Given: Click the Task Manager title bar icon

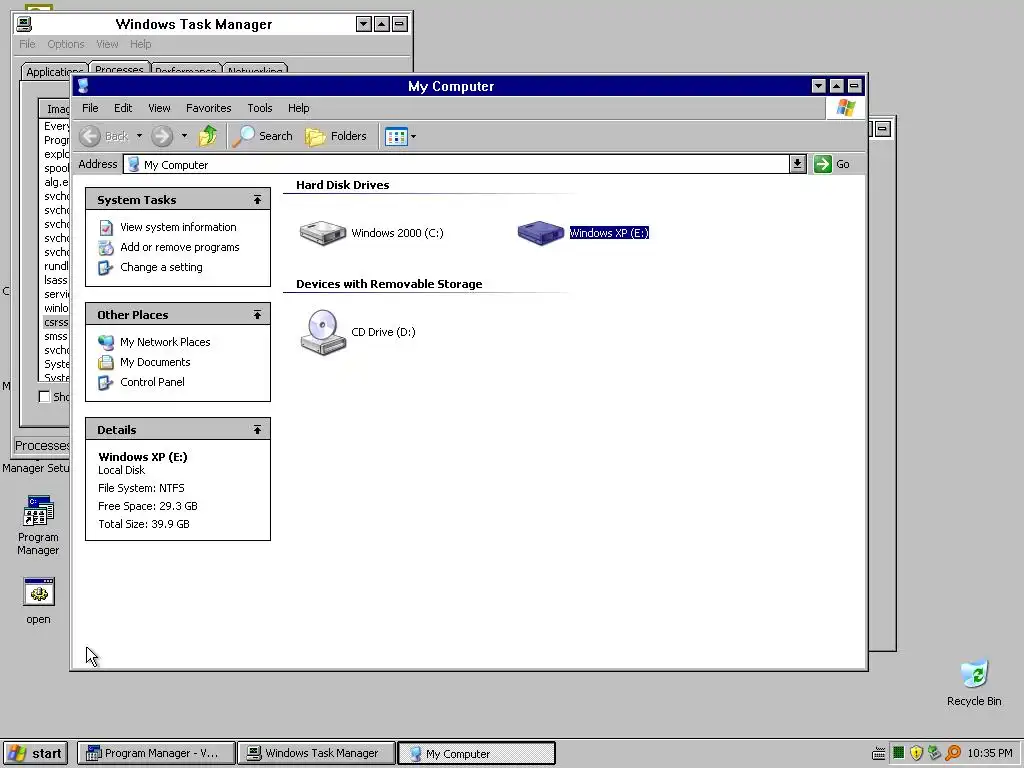Looking at the screenshot, I should (x=24, y=24).
